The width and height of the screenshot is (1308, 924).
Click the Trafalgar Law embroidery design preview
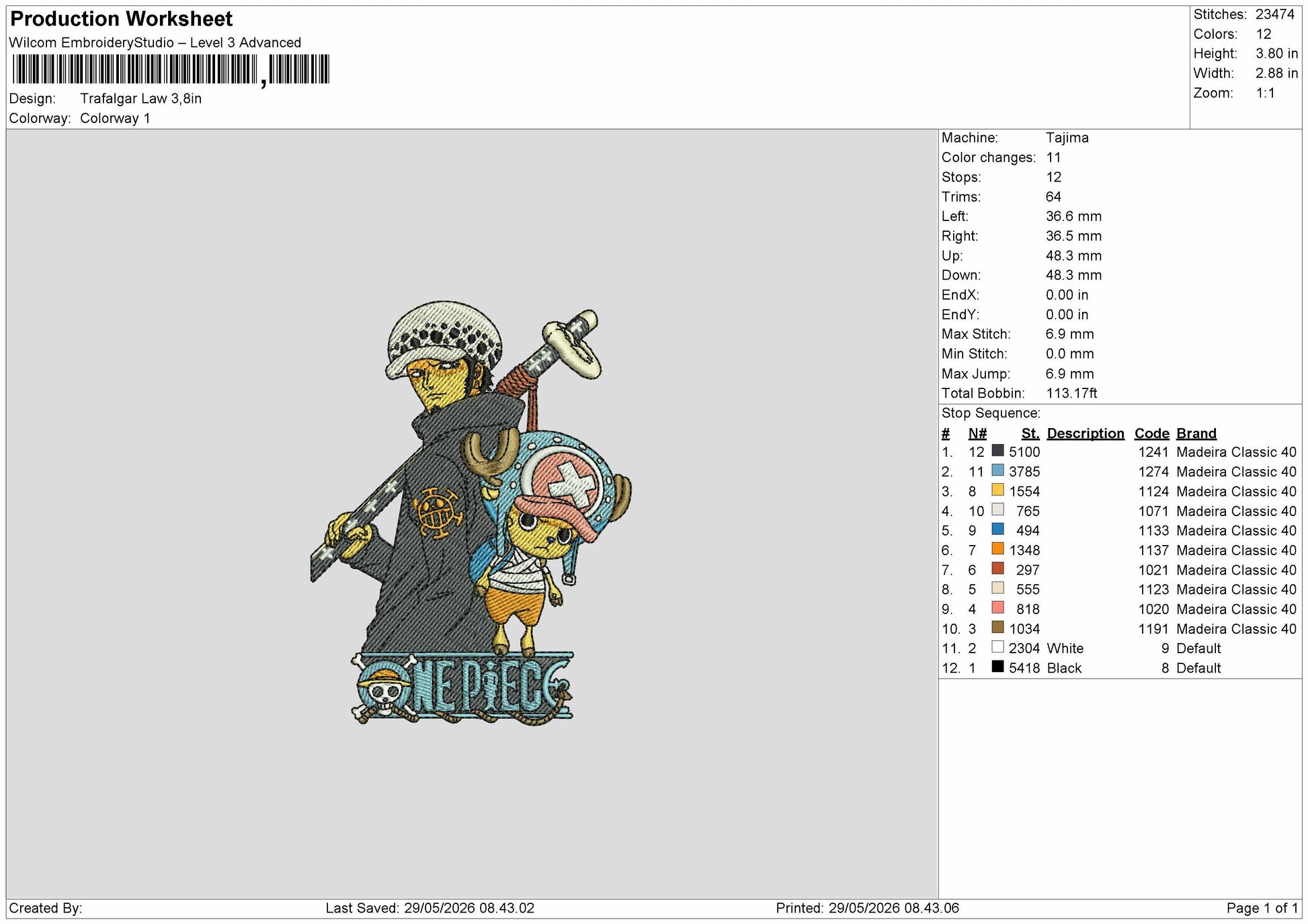[x=471, y=513]
